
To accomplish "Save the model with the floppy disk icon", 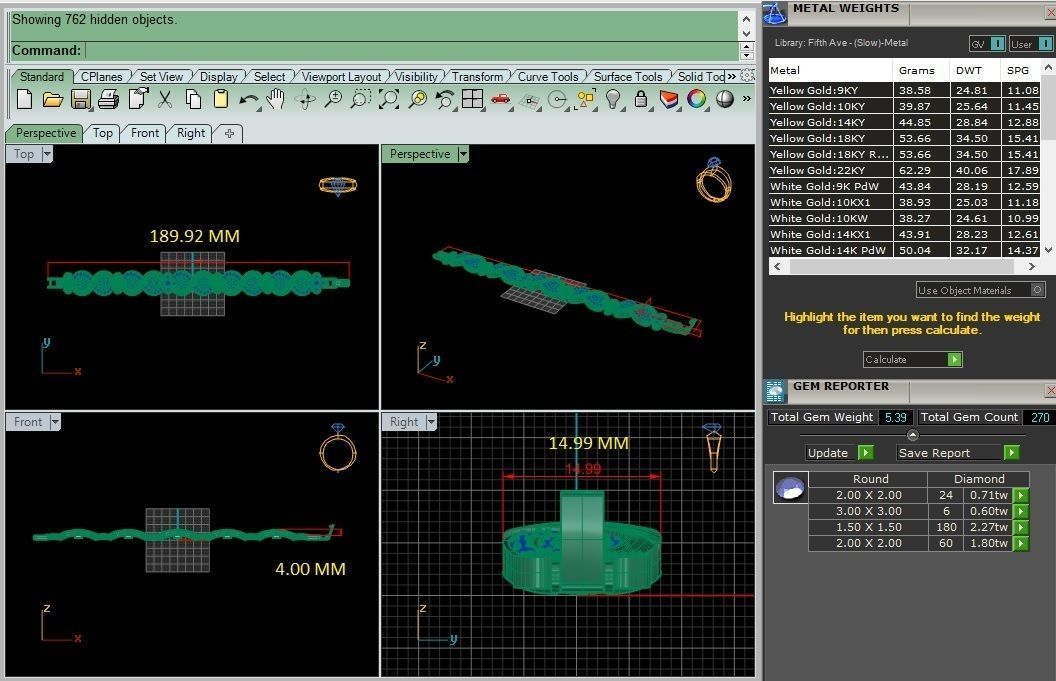I will point(80,100).
